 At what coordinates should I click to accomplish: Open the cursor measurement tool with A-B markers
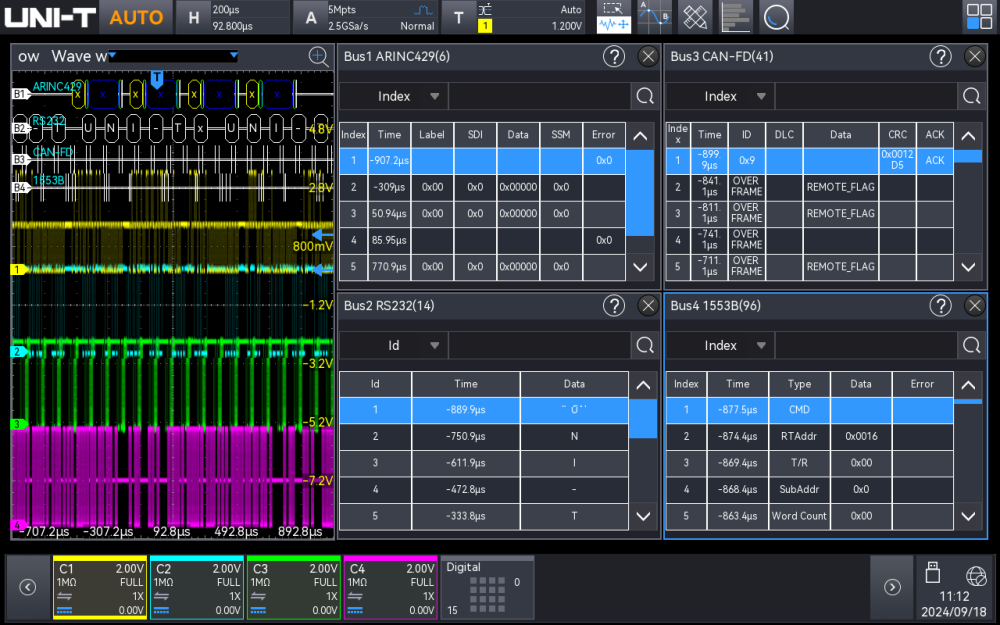pyautogui.click(x=654, y=18)
